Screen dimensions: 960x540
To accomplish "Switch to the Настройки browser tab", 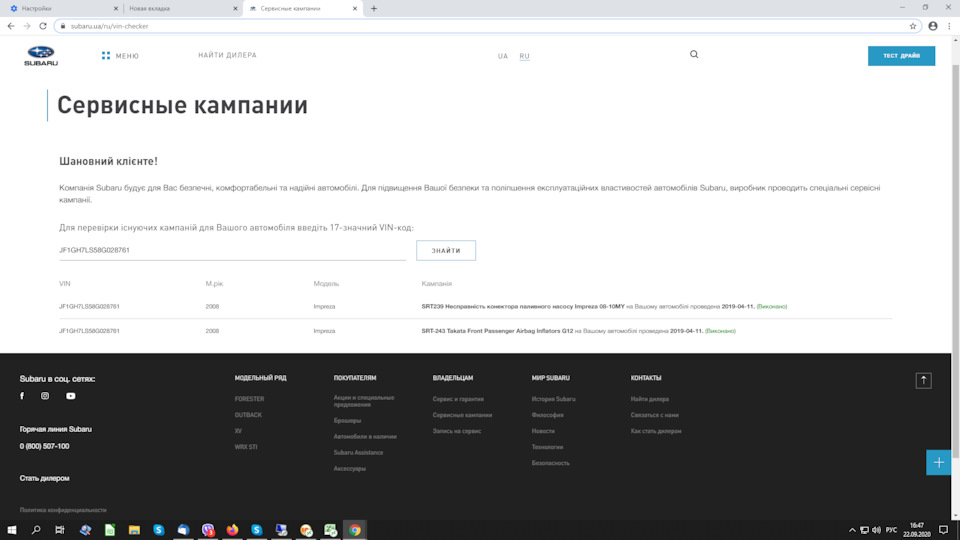I will point(61,9).
